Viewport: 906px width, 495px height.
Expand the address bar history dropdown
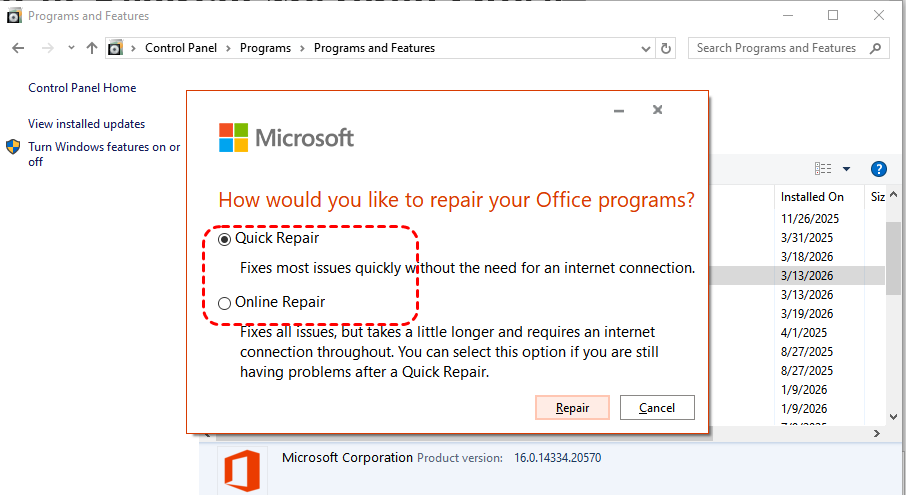[x=643, y=48]
